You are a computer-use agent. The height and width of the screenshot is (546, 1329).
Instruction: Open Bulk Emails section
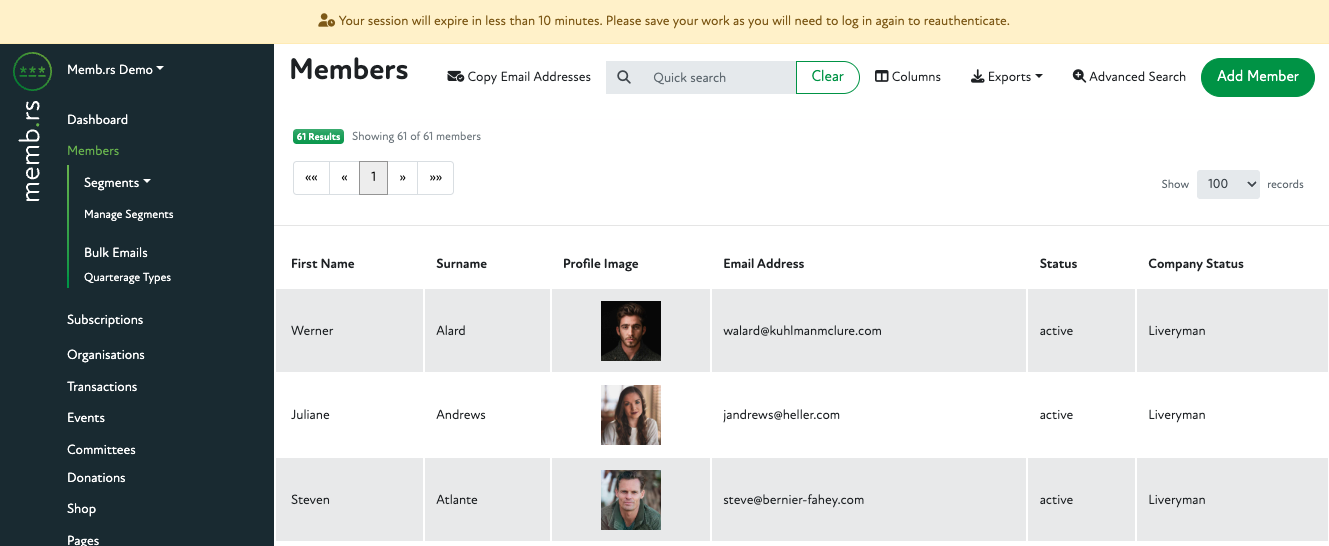pos(116,253)
